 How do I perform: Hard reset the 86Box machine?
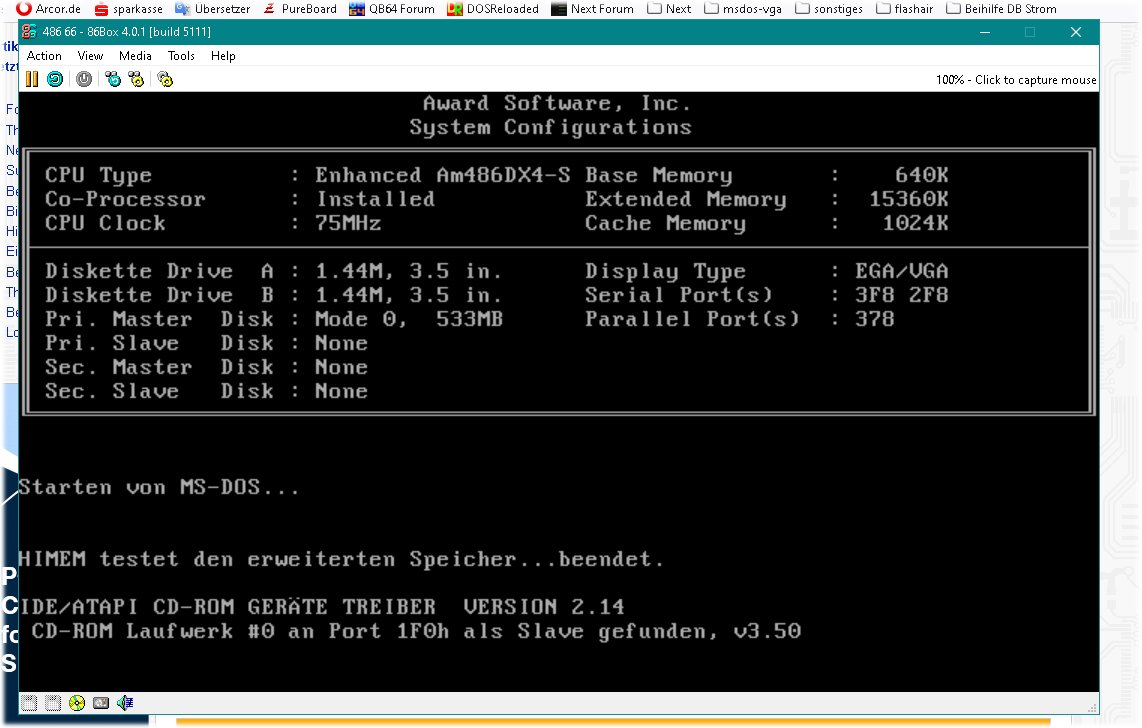[55, 79]
